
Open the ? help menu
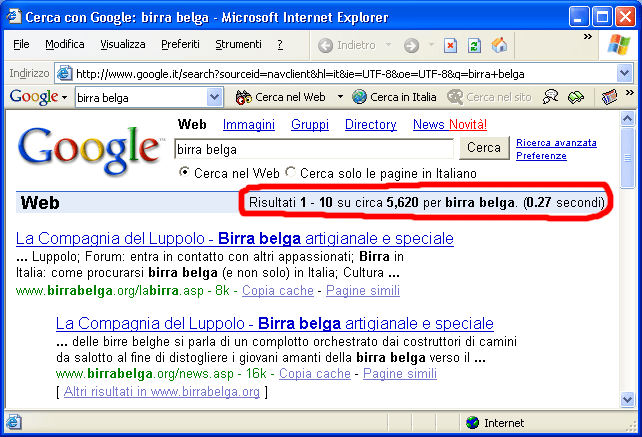point(280,44)
